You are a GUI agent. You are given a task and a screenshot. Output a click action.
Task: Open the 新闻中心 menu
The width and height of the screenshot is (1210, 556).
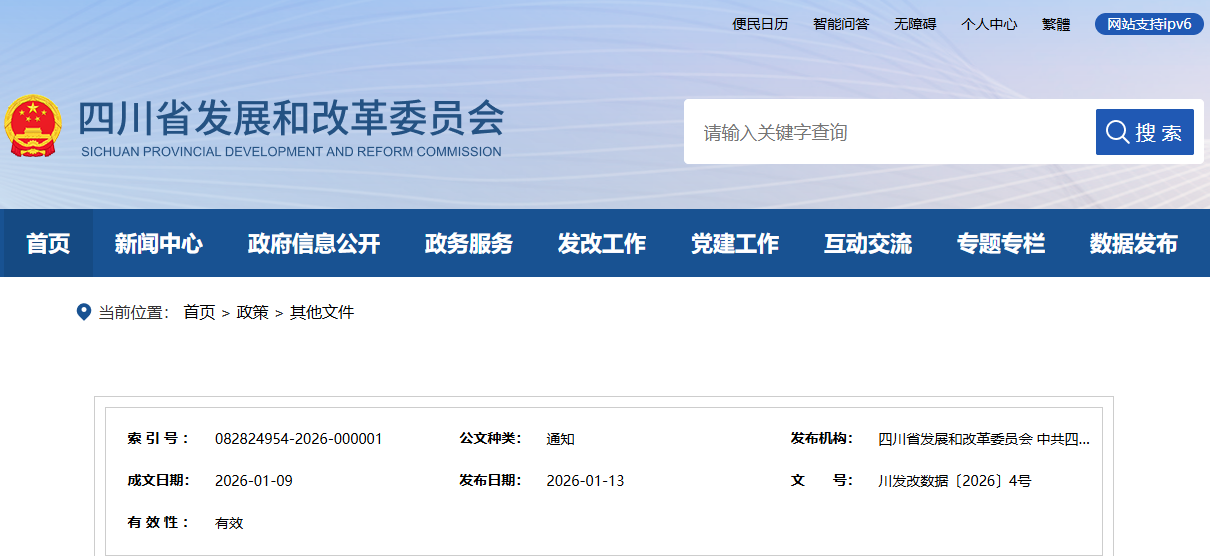click(158, 243)
